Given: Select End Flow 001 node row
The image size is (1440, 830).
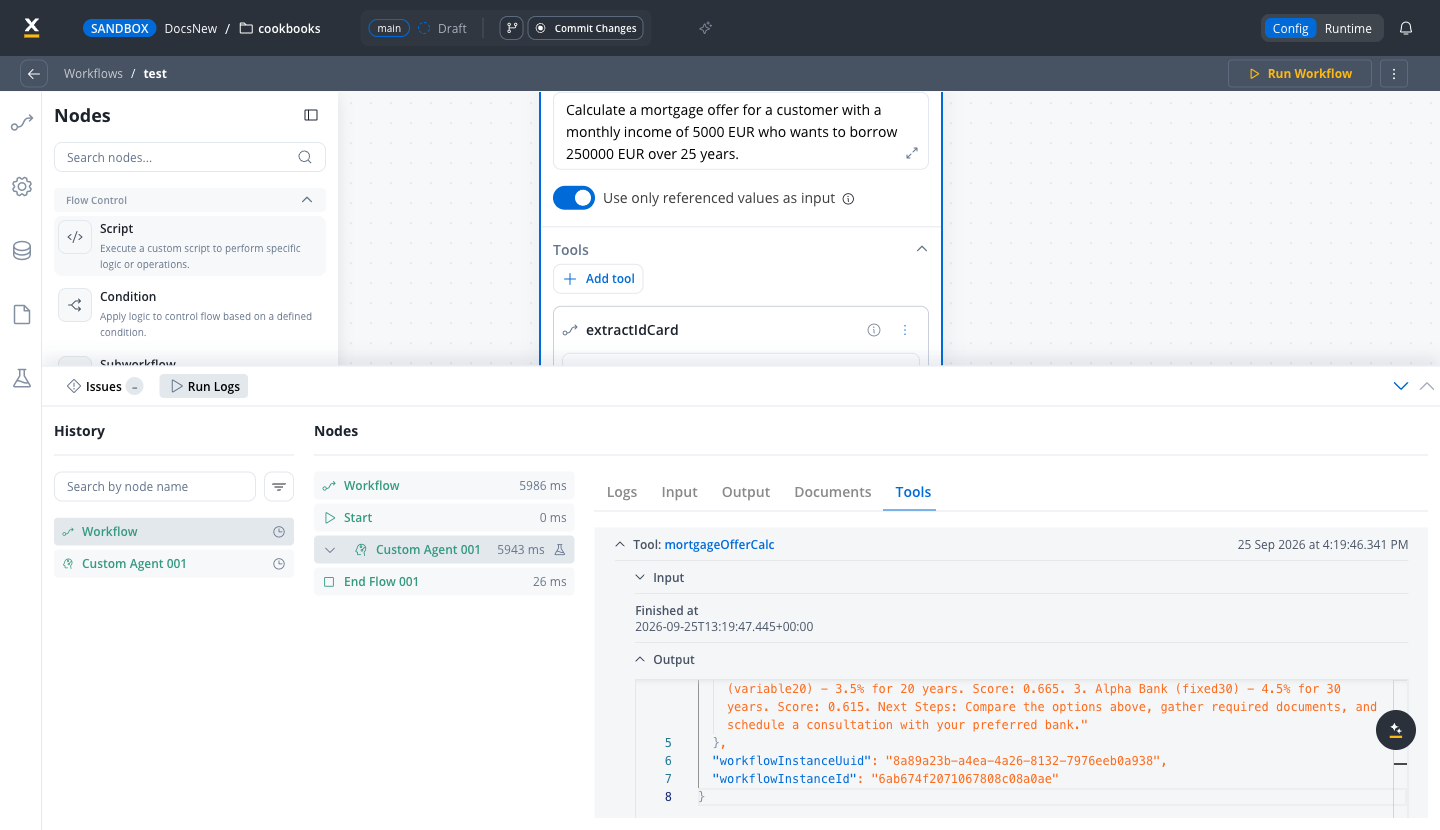Looking at the screenshot, I should tap(444, 582).
